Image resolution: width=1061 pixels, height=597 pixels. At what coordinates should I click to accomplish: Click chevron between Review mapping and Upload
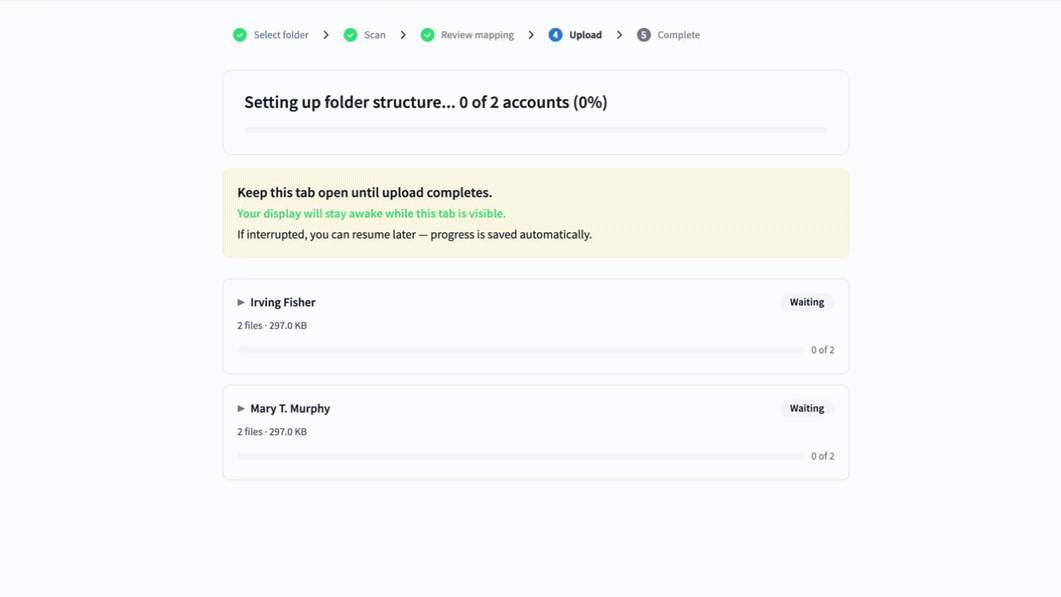tap(531, 35)
